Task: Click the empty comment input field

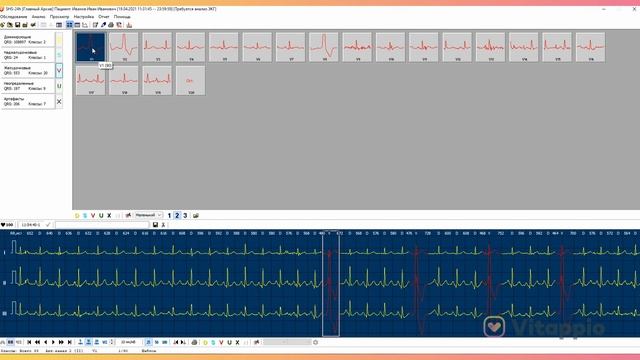Action: [x=102, y=225]
